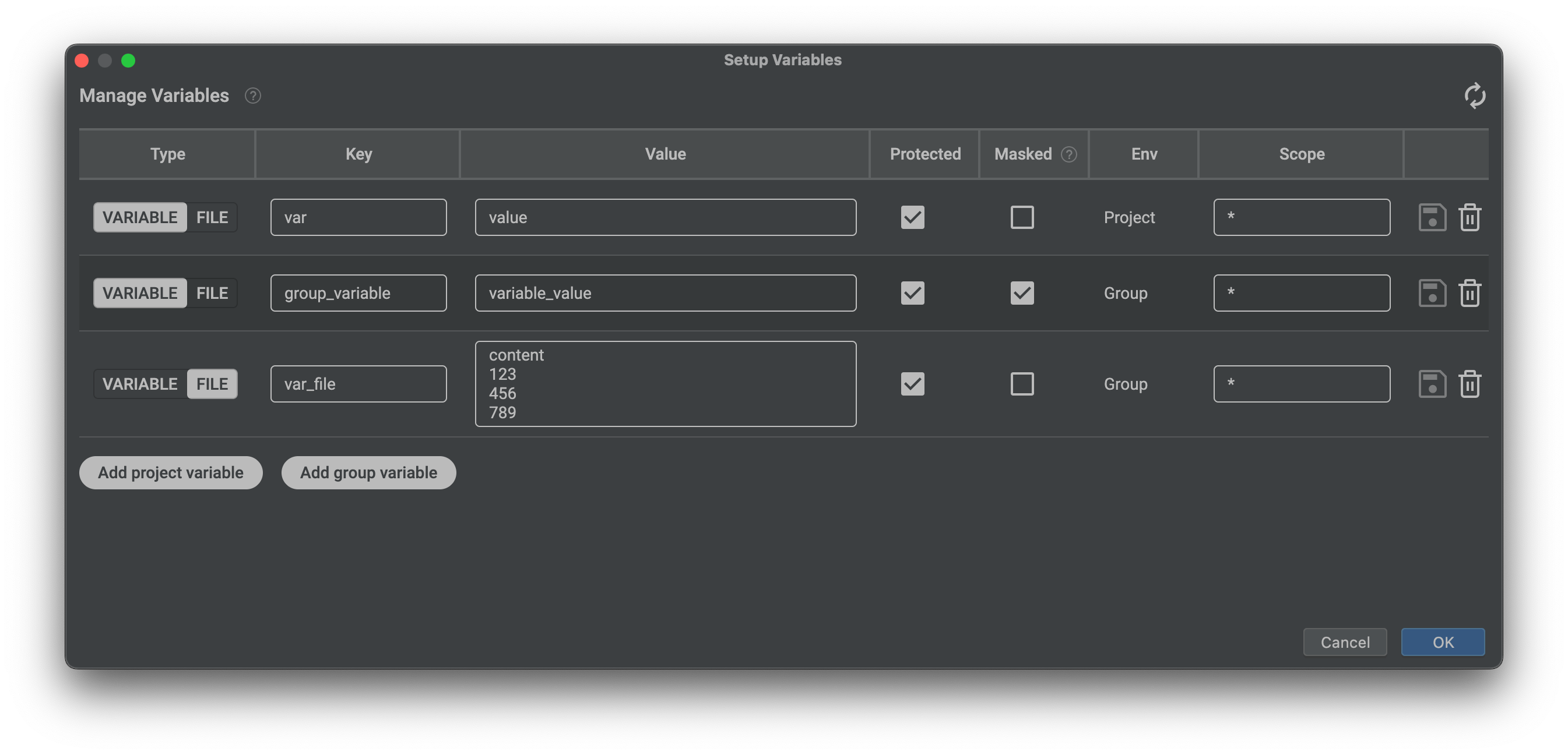The image size is (1568, 755).
Task: Uncheck Masked for group_variable
Action: pyautogui.click(x=1022, y=292)
